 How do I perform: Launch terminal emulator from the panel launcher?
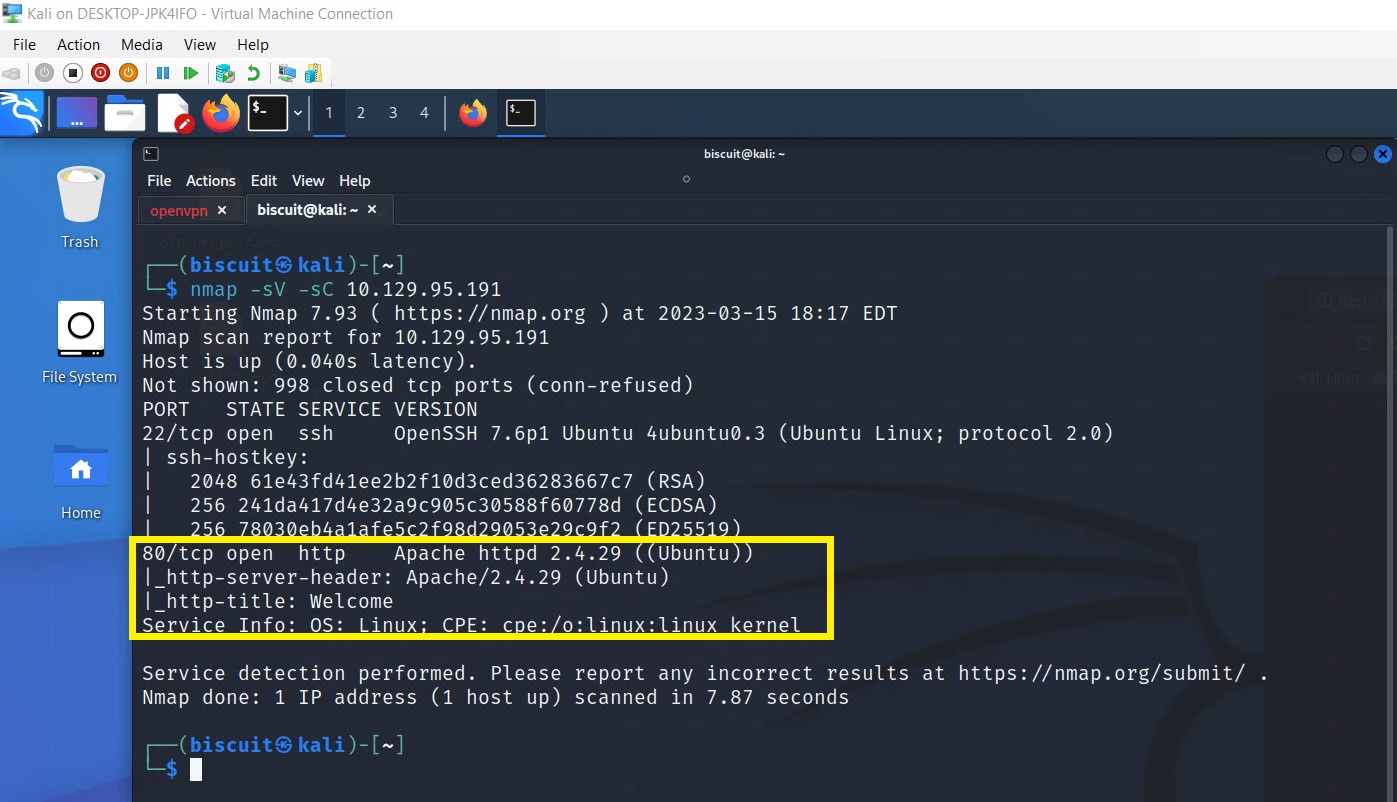(268, 113)
